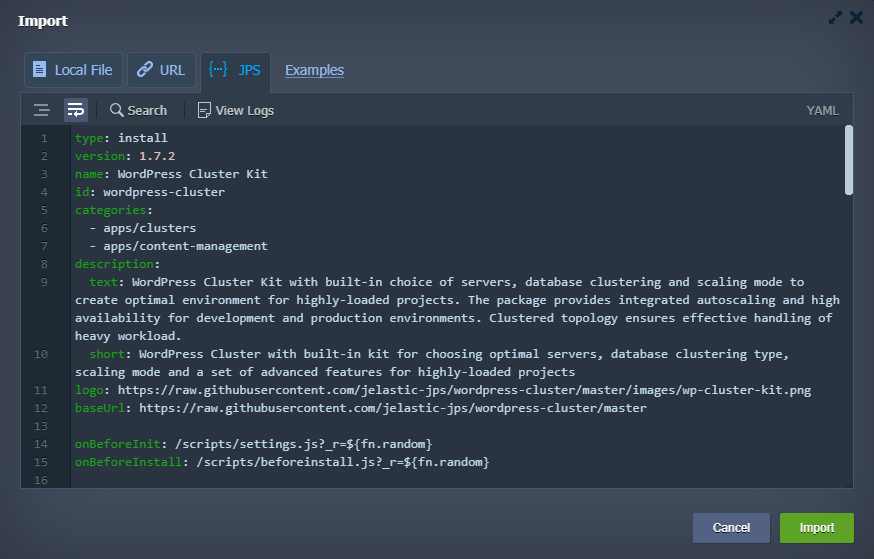Click the logo URL line ending wp-cluster-kit.png
Screen dimensions: 874x559
pos(443,390)
